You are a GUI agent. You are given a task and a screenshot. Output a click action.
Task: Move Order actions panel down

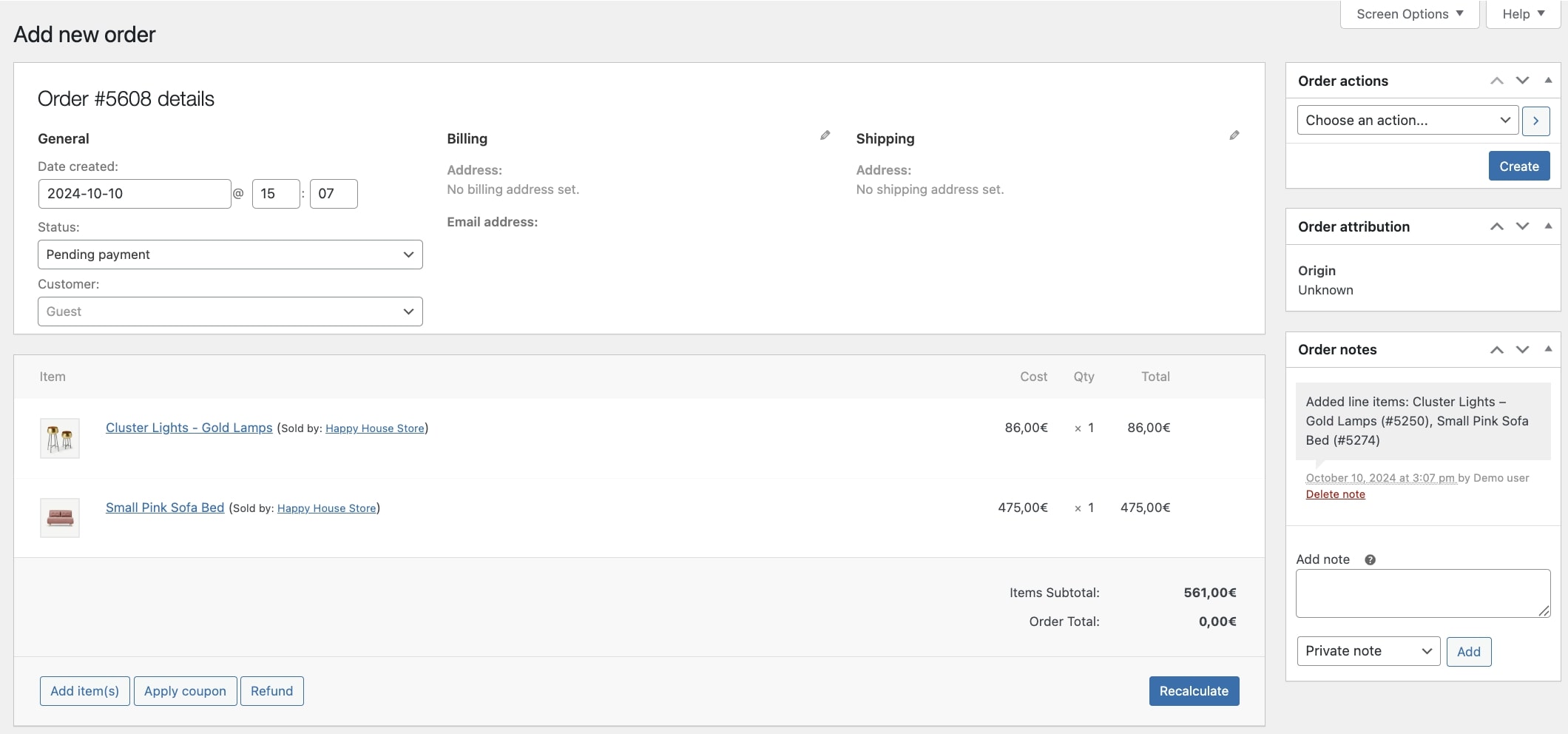[x=1522, y=81]
